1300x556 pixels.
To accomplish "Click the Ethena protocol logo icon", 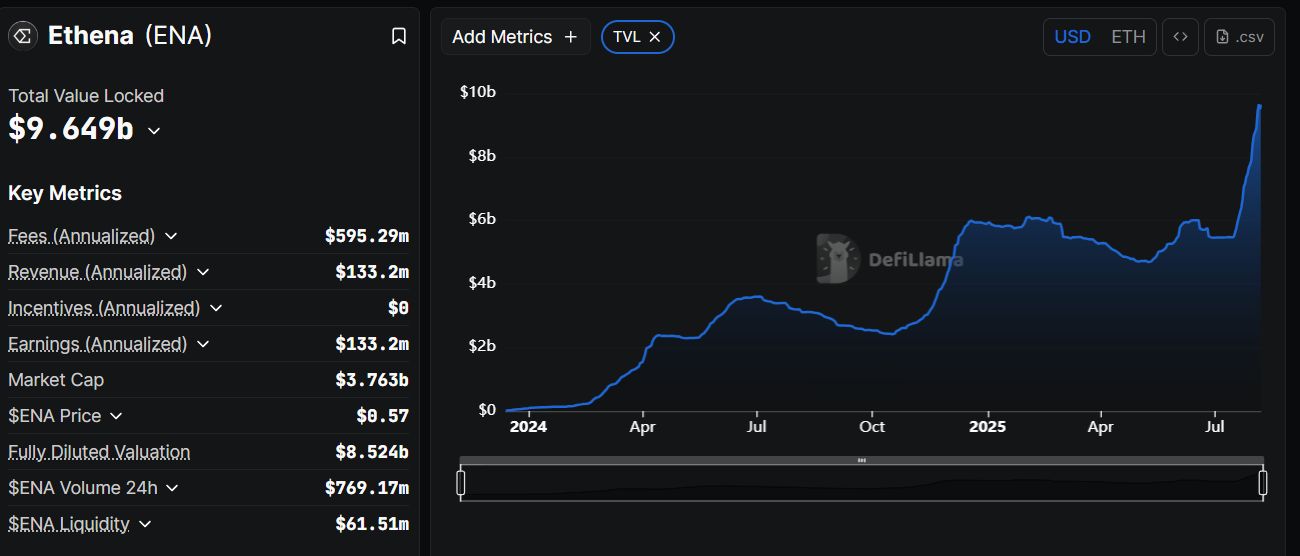I will click(22, 36).
